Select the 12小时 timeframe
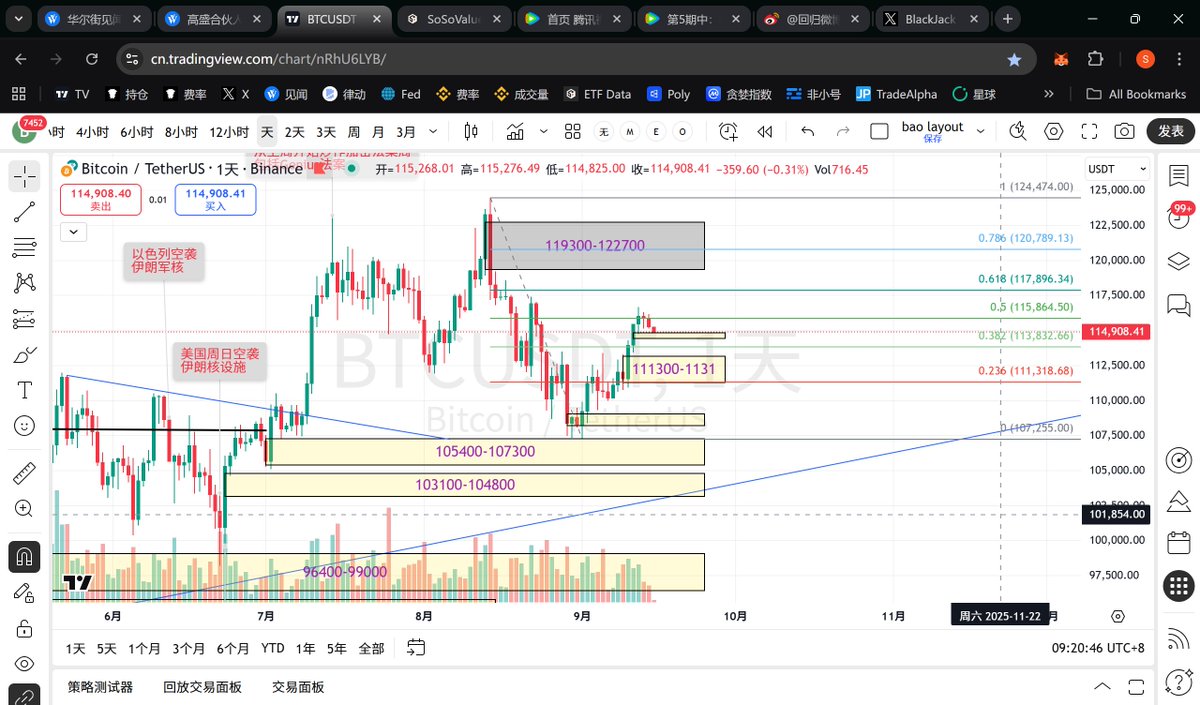The height and width of the screenshot is (705, 1200). tap(229, 131)
